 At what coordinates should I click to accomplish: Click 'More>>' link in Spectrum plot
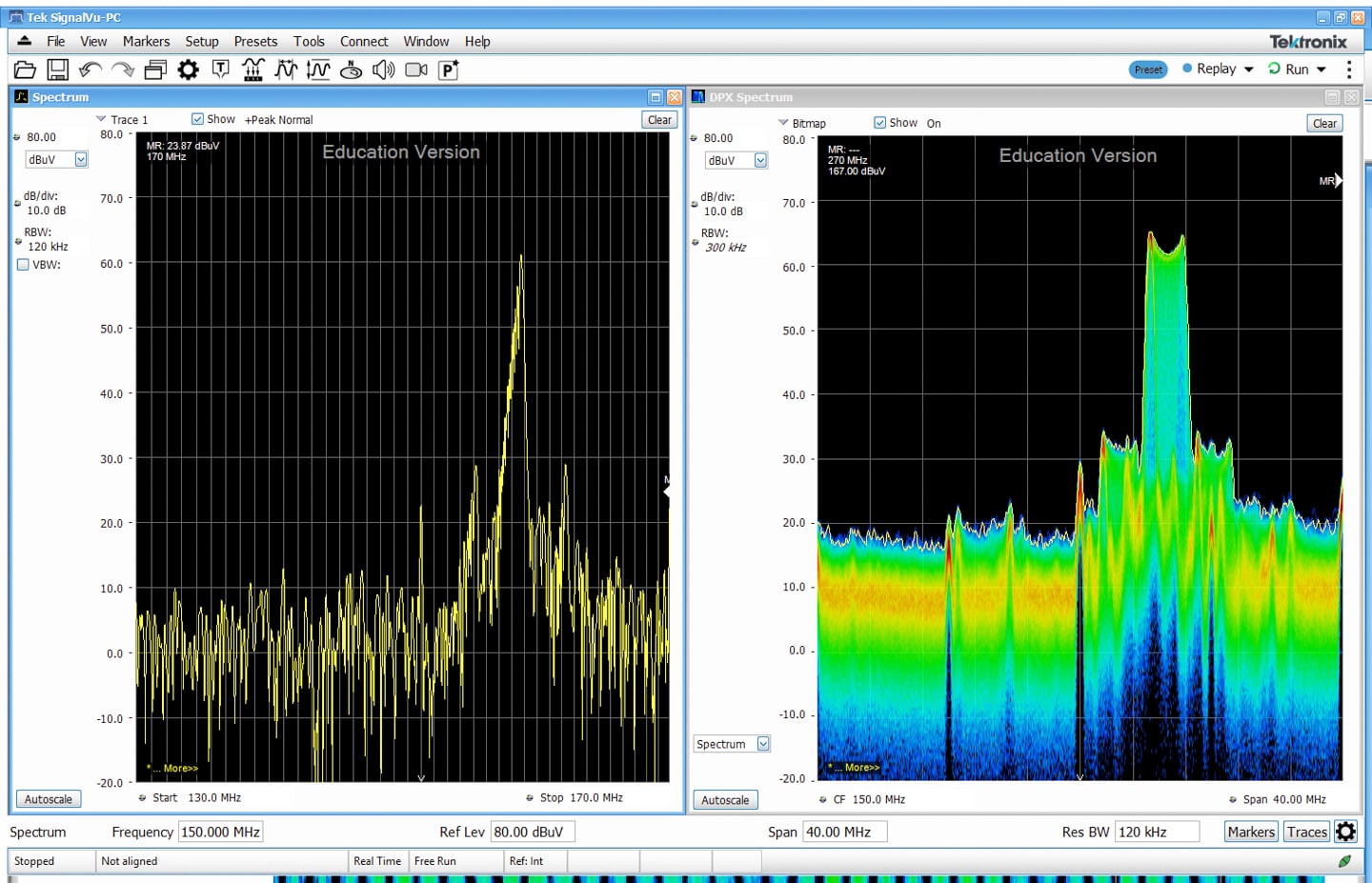click(181, 768)
